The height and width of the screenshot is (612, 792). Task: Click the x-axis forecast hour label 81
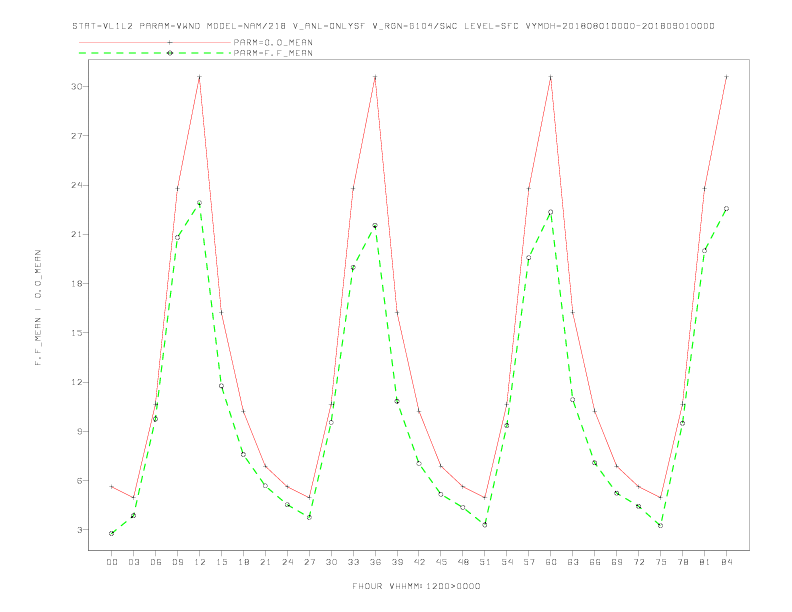[x=705, y=562]
